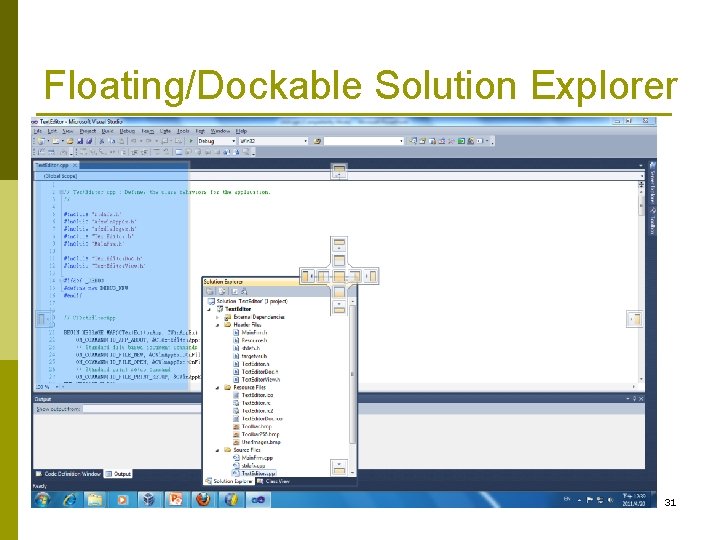The height and width of the screenshot is (540, 720).
Task: Click the dock guide at left edge of window
Action: (43, 319)
